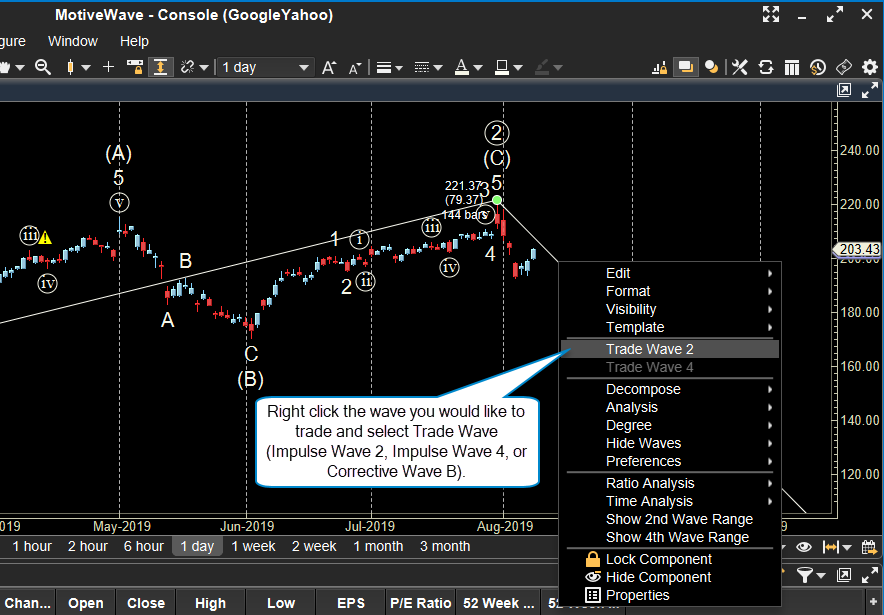The image size is (884, 615).
Task: Open the 1 day bar size dropdown
Action: (x=265, y=67)
